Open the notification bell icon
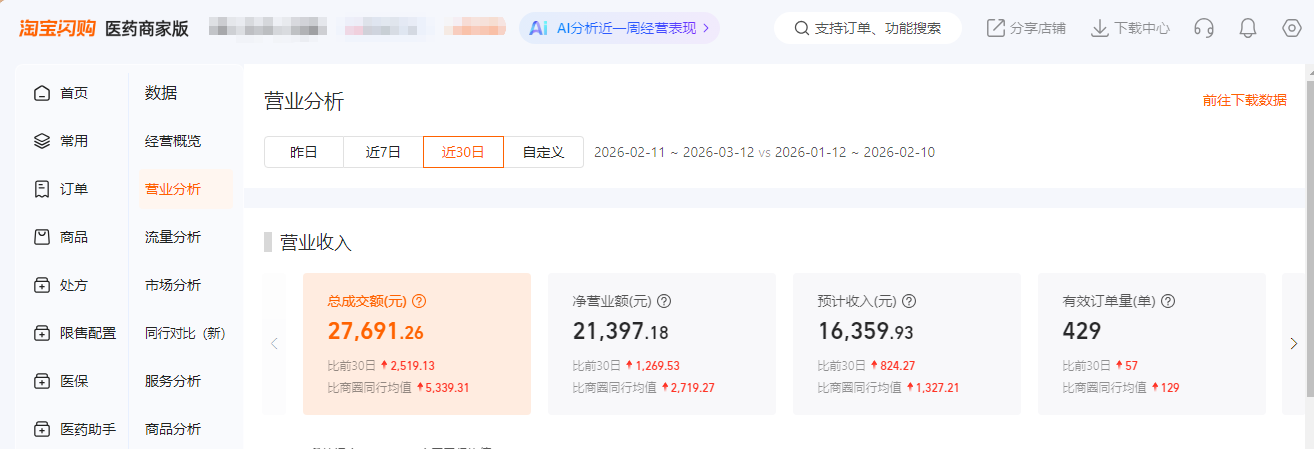This screenshot has height=449, width=1314. click(x=1247, y=28)
